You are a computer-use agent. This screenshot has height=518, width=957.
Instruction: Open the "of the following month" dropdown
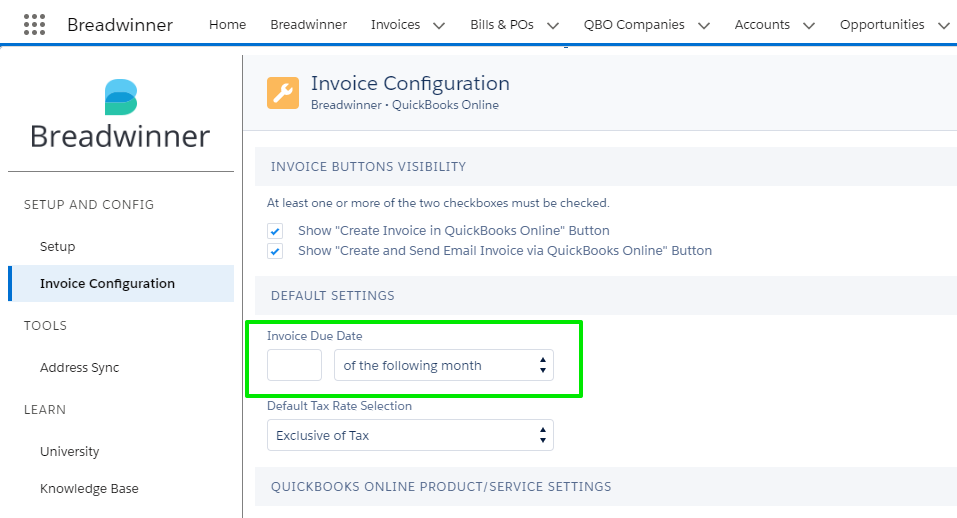444,365
